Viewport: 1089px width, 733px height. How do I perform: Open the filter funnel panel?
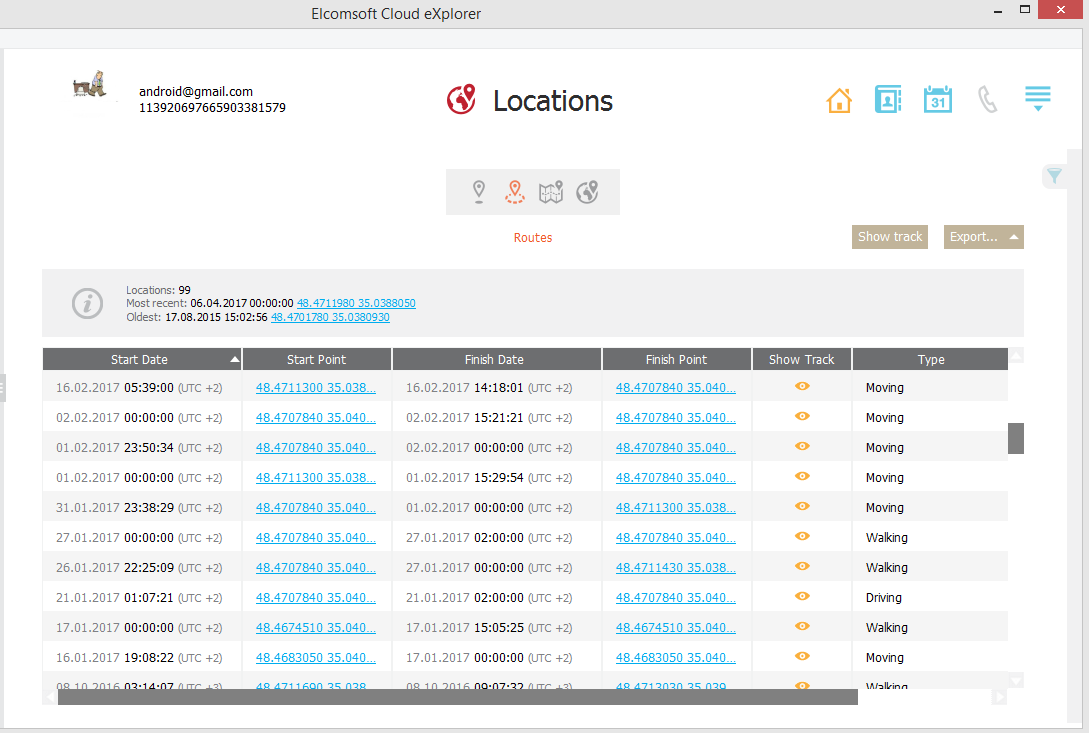point(1054,176)
